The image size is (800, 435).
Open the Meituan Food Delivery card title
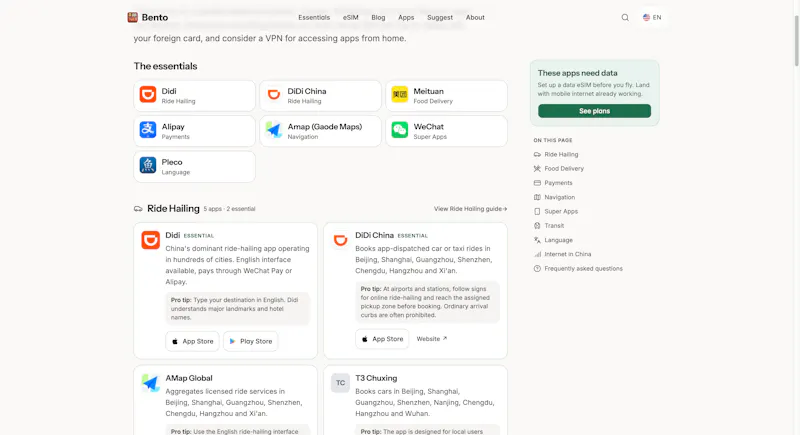[x=429, y=91]
